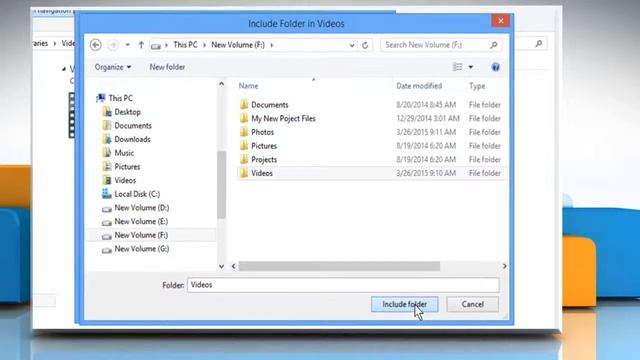Click the Folder name input field
640x360 pixels.
click(343, 285)
